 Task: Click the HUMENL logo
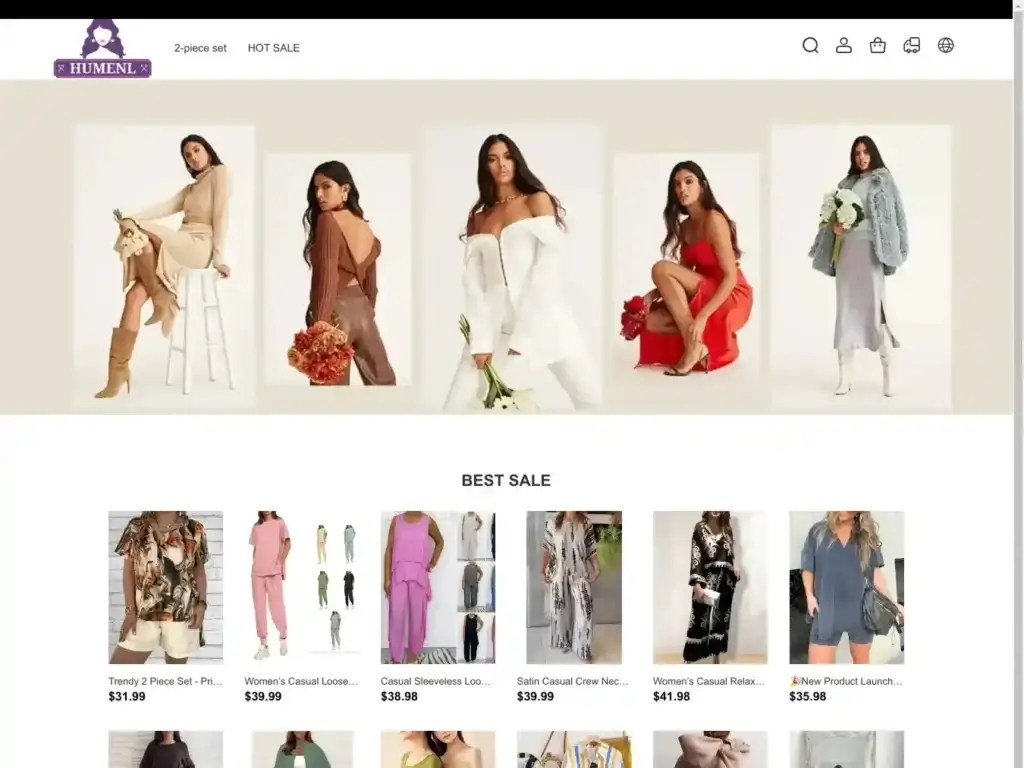click(x=102, y=46)
